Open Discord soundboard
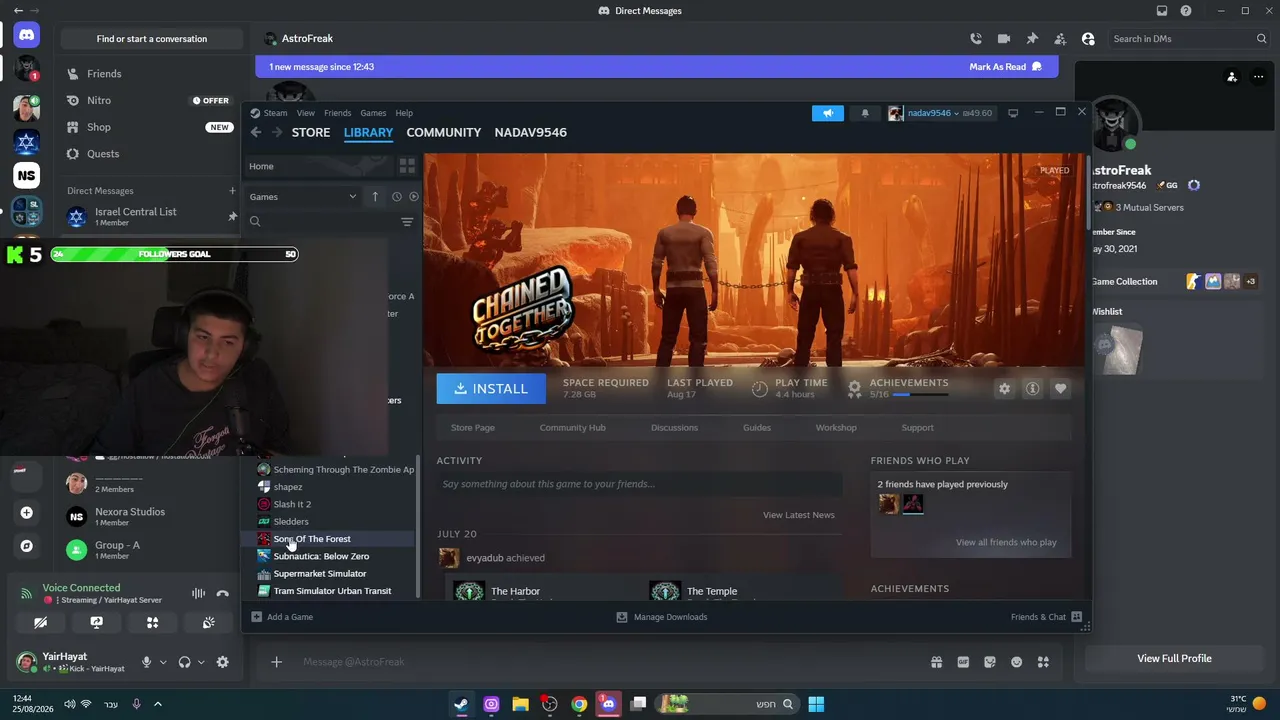This screenshot has height=720, width=1280. point(208,622)
